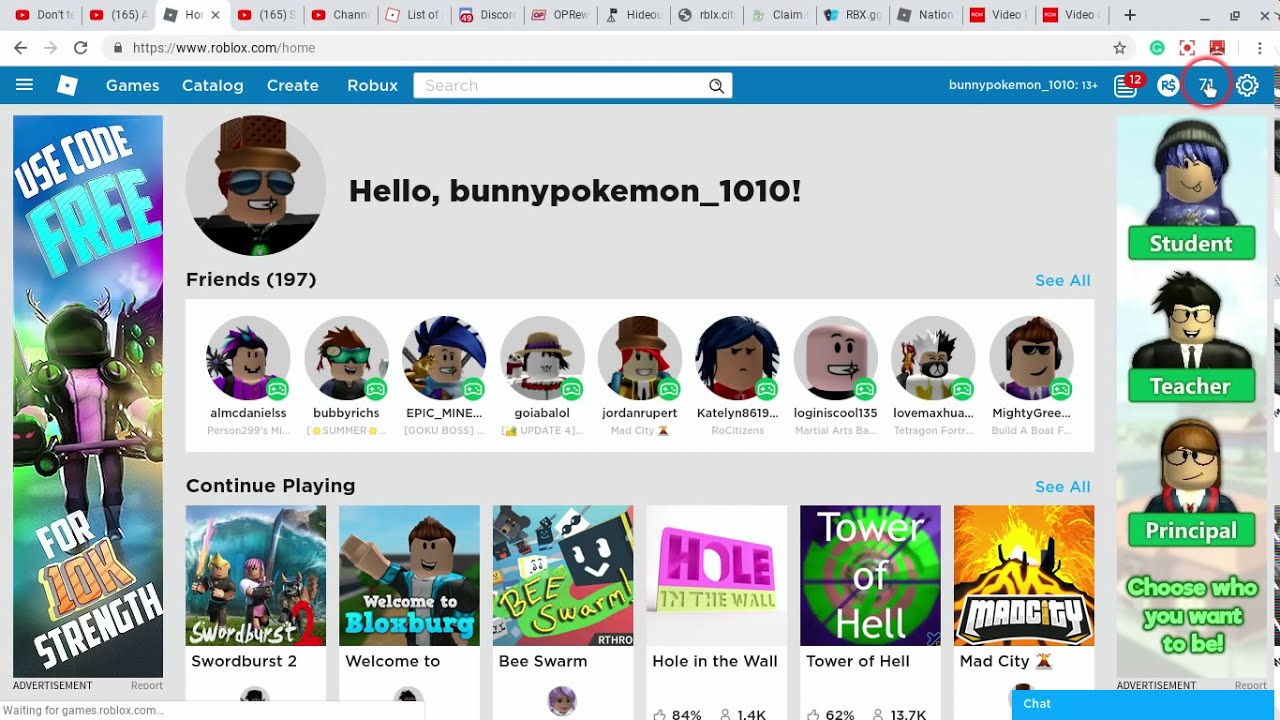Open a new browser tab with plus
The height and width of the screenshot is (720, 1280).
1130,15
